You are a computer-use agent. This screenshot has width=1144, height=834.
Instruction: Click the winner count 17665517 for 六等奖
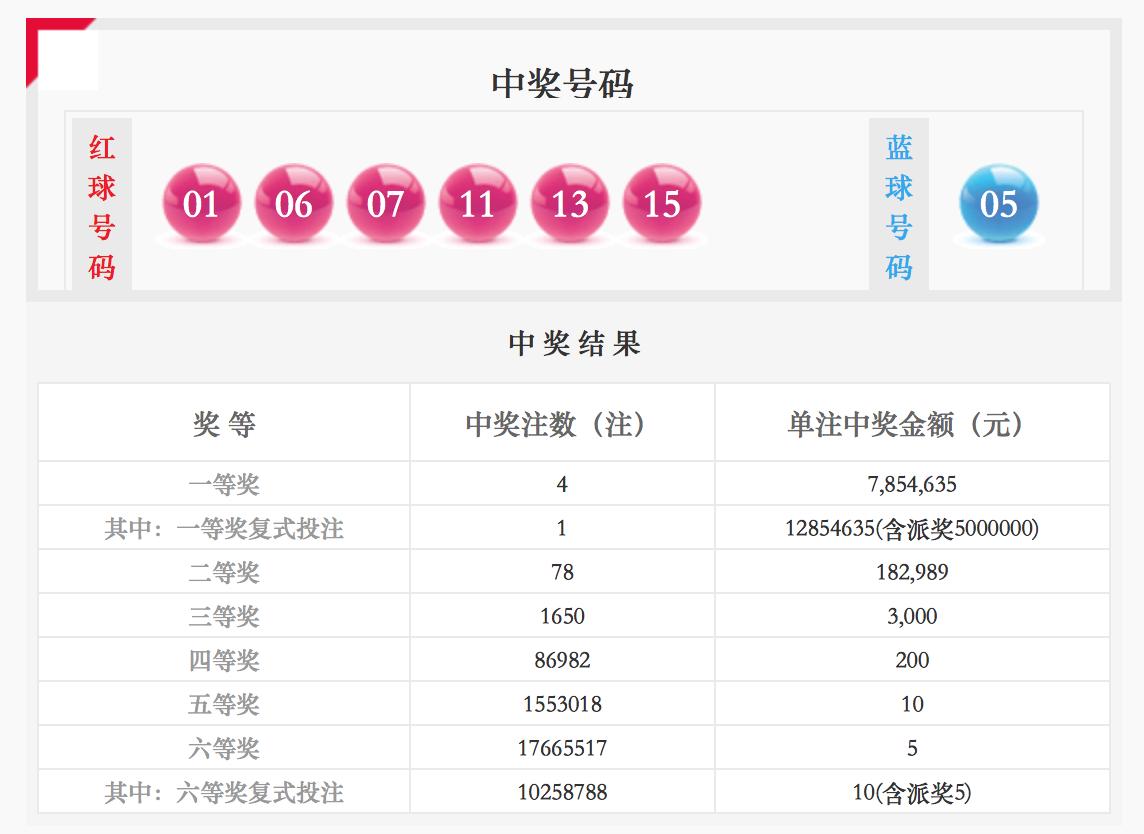point(562,747)
